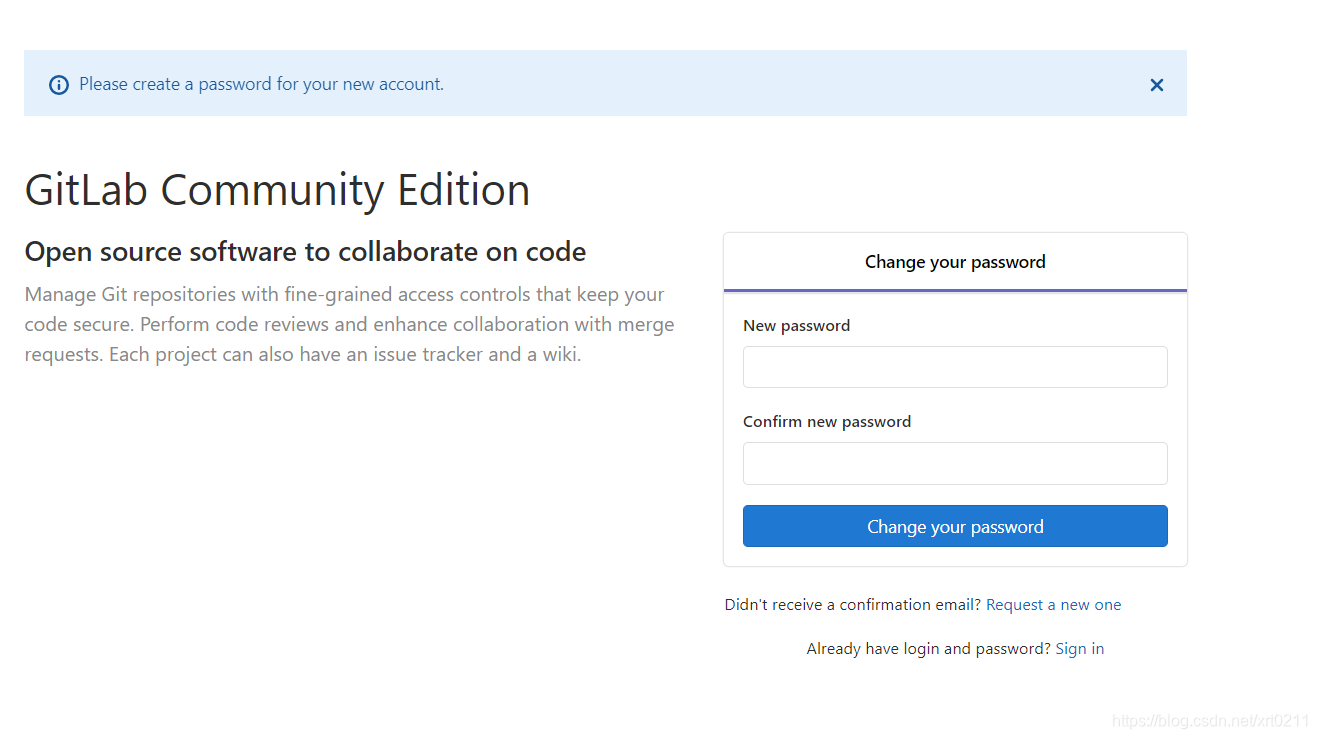Click the GitLab Community Edition heading
Image resolution: width=1317 pixels, height=739 pixels.
click(x=277, y=190)
